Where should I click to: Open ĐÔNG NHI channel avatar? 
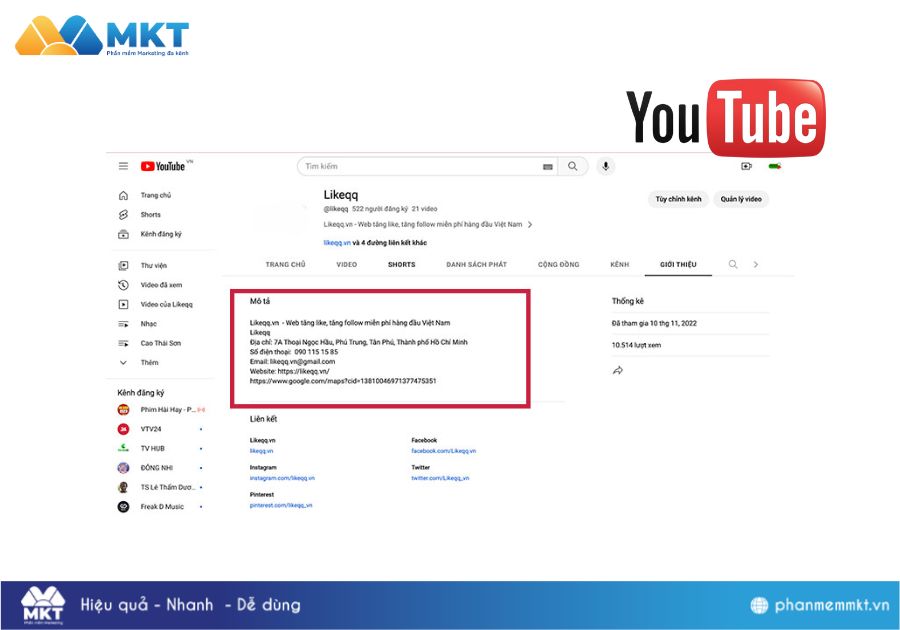click(x=123, y=468)
